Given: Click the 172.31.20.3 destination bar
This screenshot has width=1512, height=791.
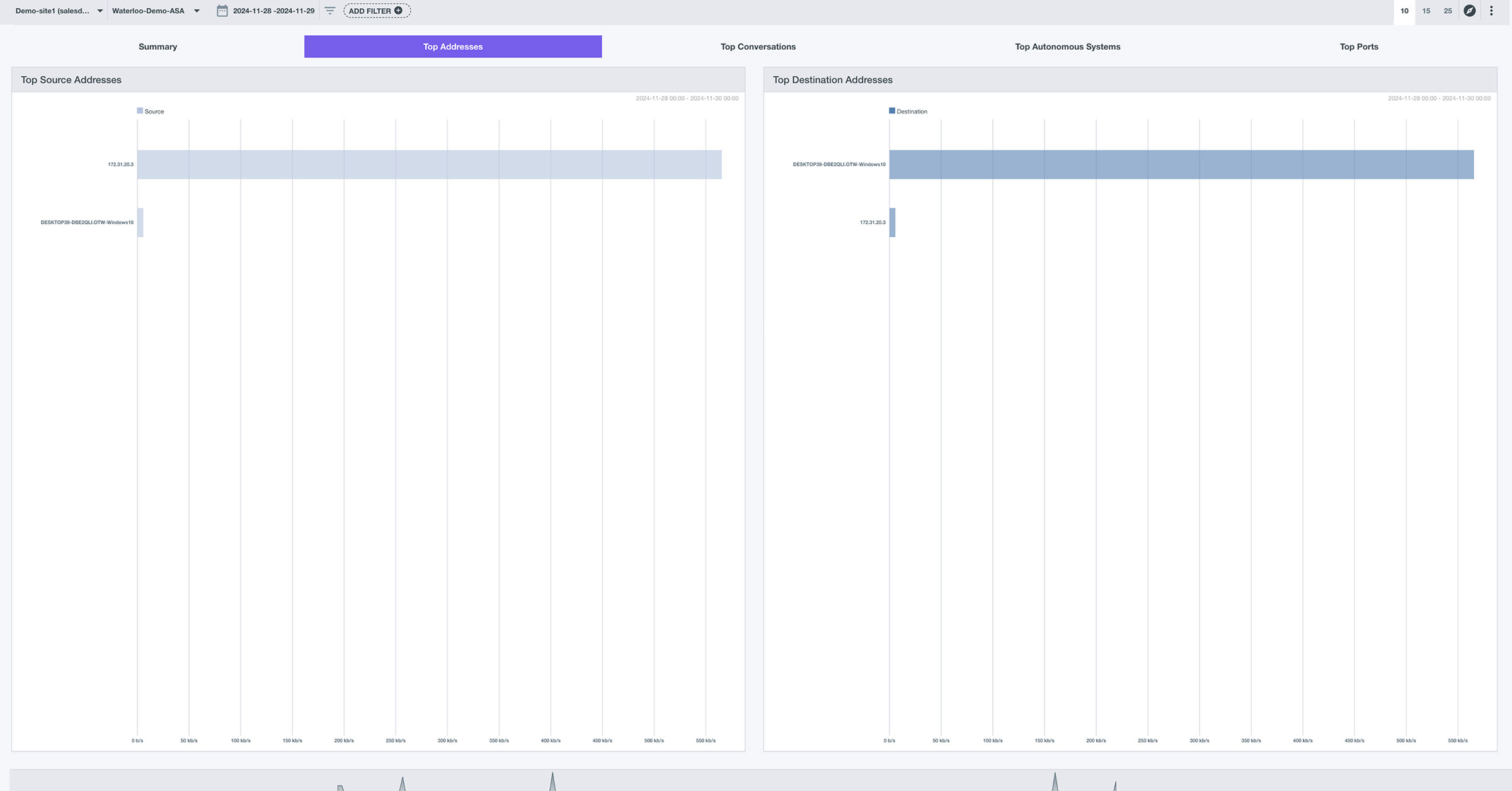Looking at the screenshot, I should pos(893,222).
